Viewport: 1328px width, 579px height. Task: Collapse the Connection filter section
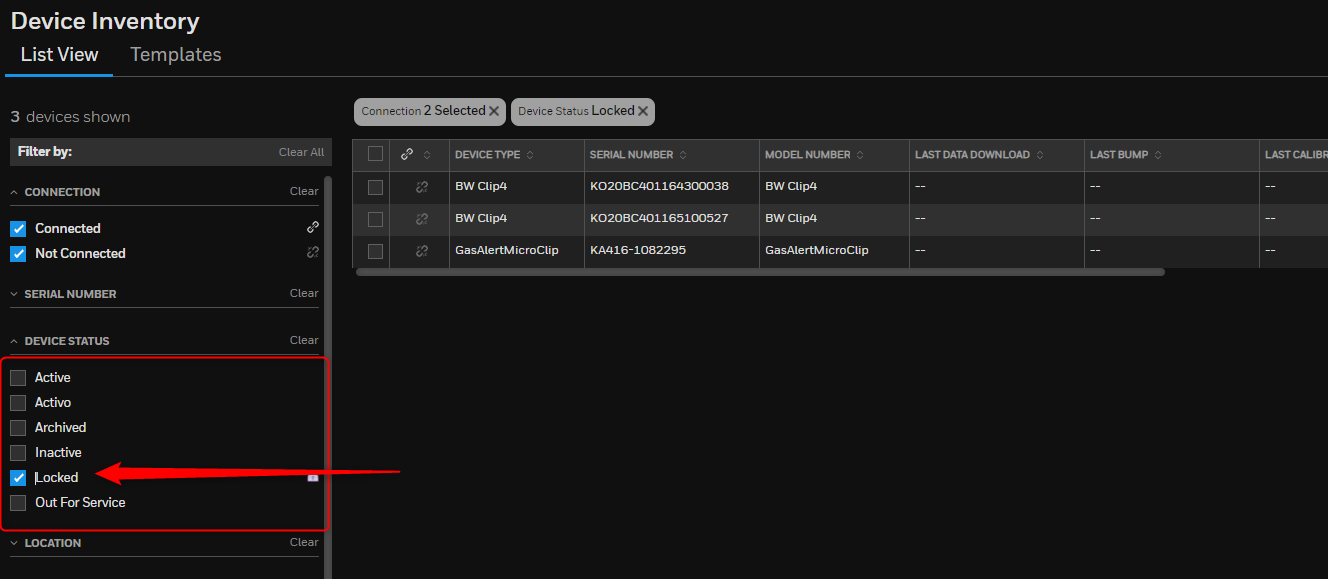(x=15, y=192)
